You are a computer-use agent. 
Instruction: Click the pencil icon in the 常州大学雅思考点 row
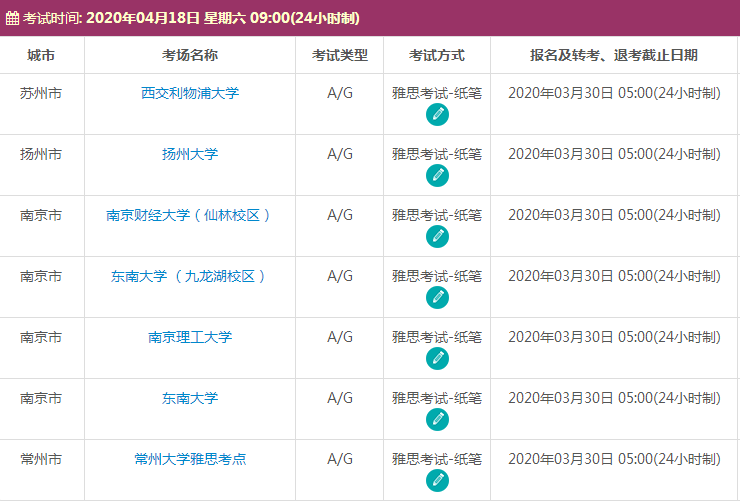click(x=437, y=480)
